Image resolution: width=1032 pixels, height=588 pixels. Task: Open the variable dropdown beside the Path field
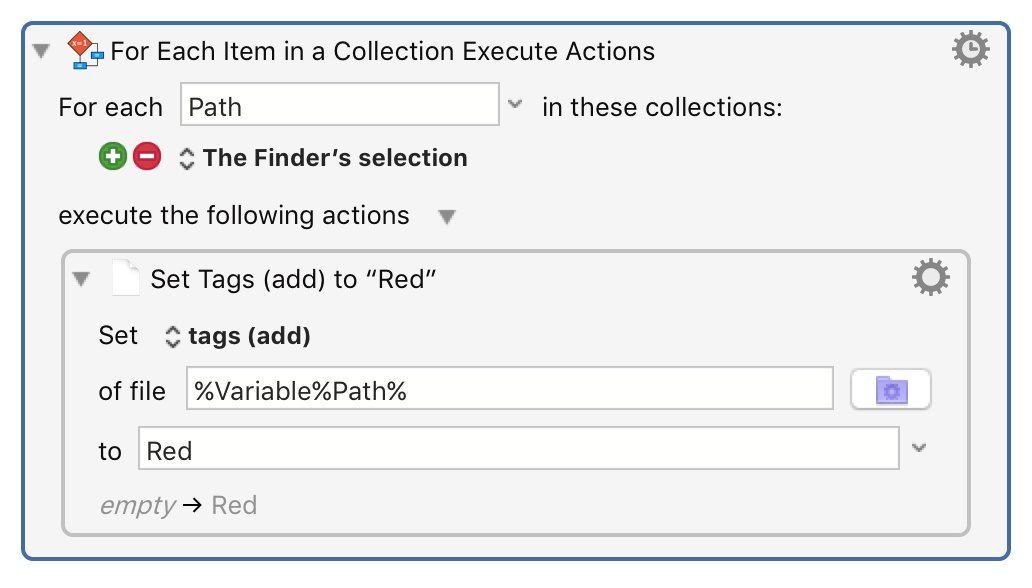click(x=515, y=104)
